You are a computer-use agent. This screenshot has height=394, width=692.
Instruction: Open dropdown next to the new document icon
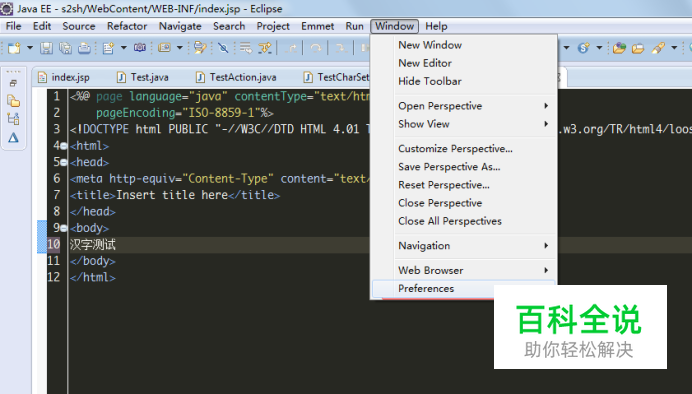point(124,48)
